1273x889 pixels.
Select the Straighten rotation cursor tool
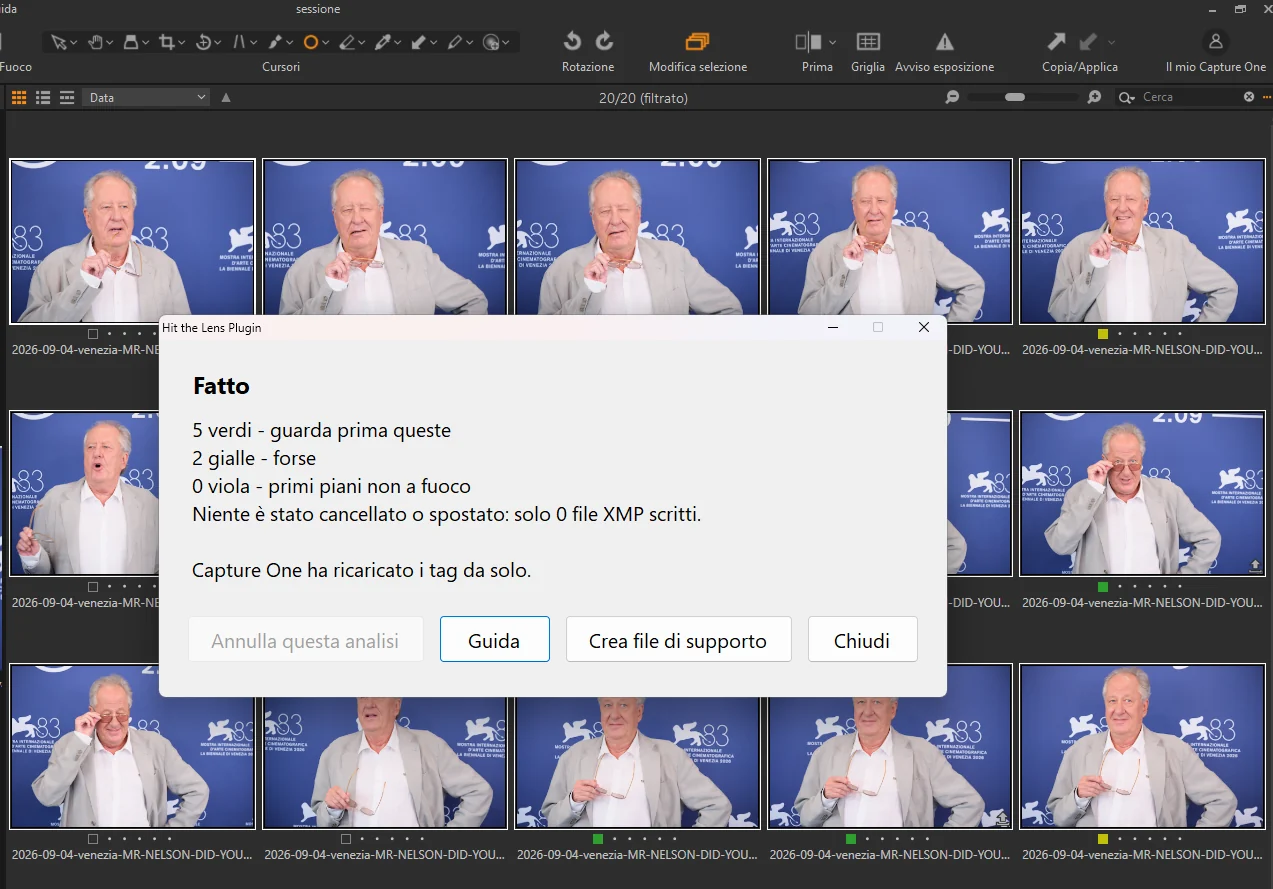(x=203, y=42)
